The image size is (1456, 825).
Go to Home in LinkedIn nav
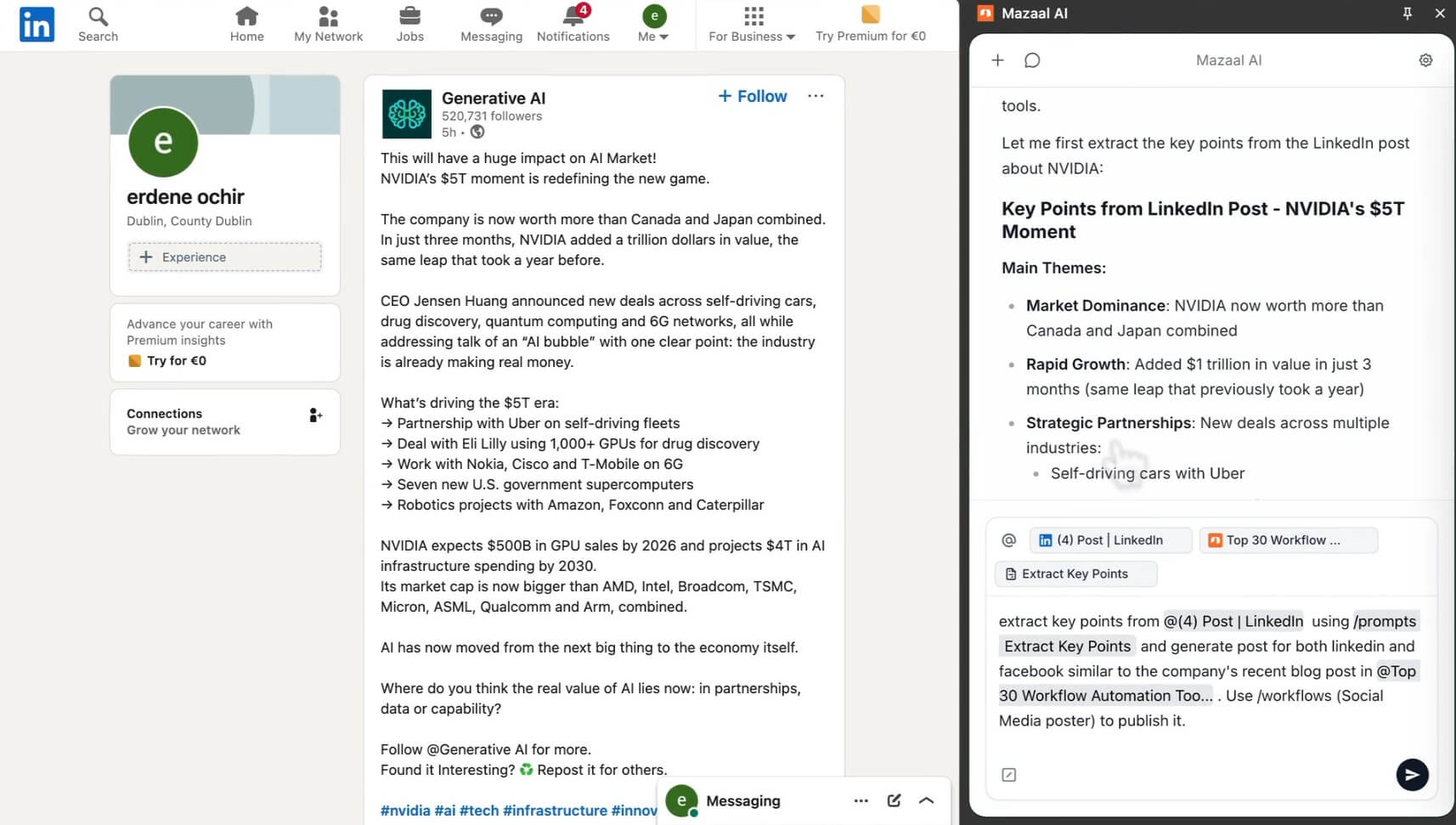[x=246, y=25]
